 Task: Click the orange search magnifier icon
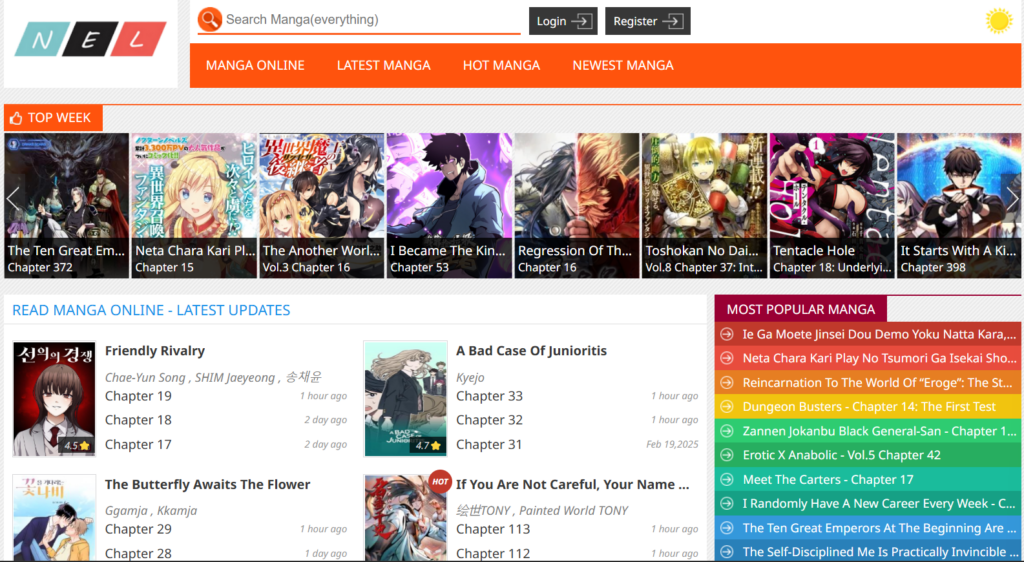[210, 20]
